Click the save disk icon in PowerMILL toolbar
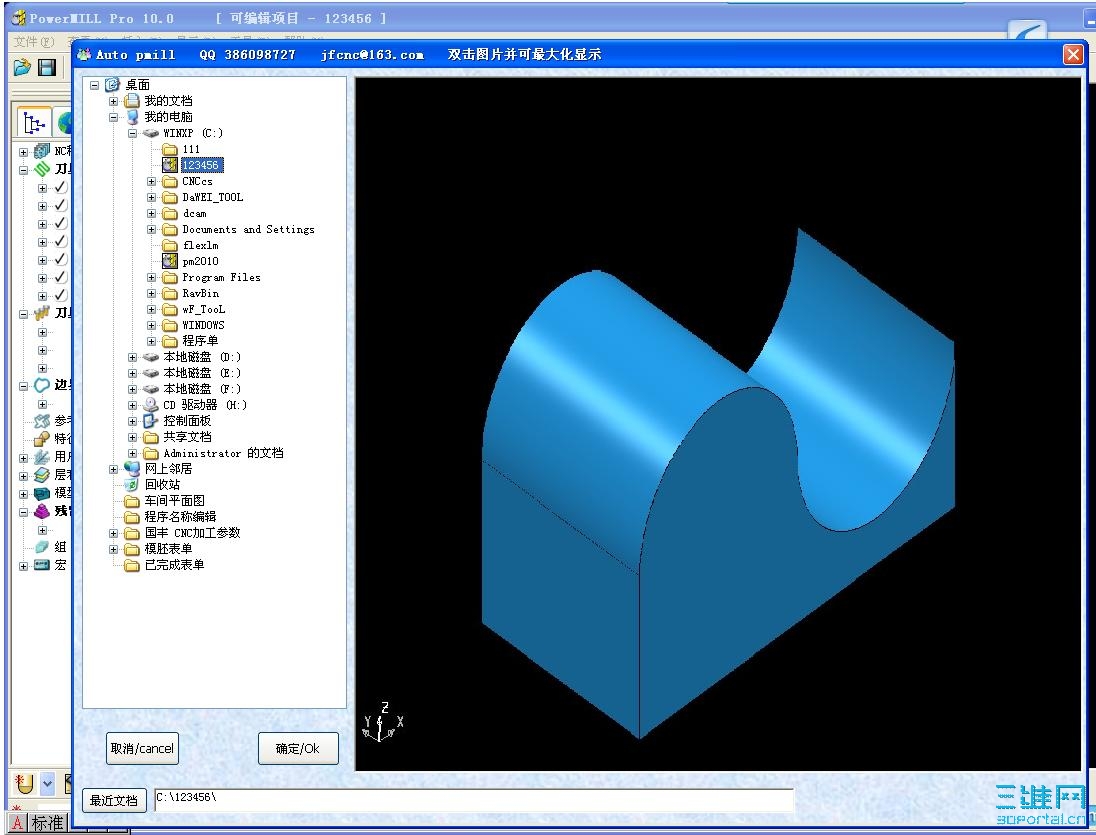Image resolution: width=1096 pixels, height=835 pixels. 47,68
